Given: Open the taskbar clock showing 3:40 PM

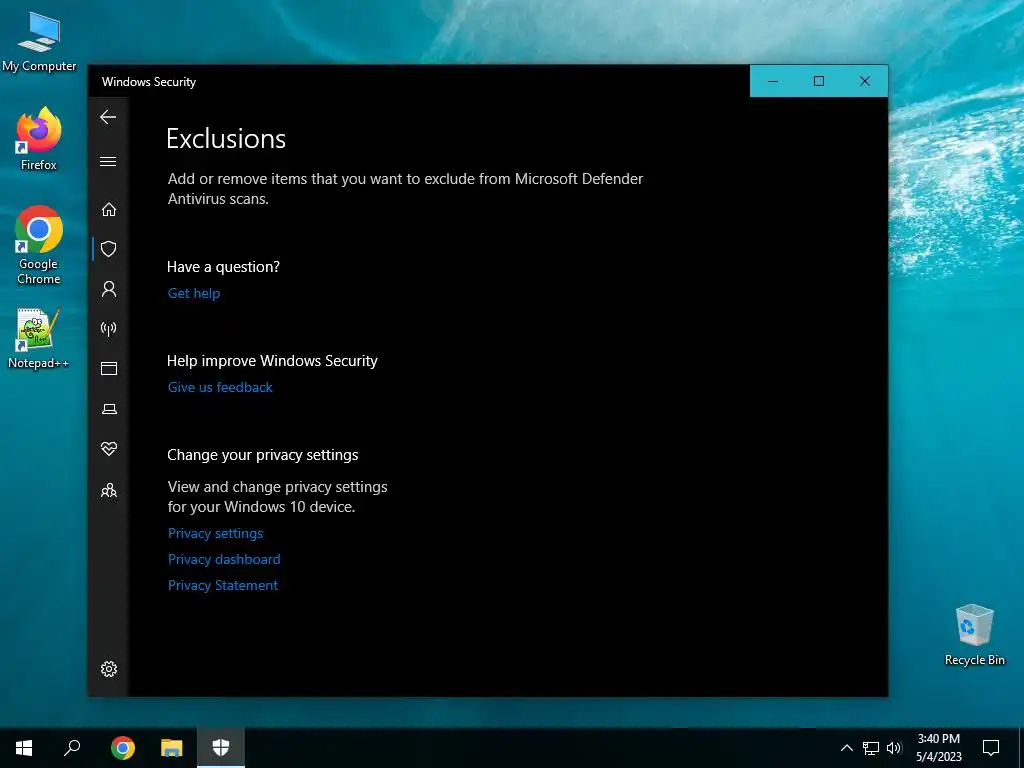Looking at the screenshot, I should coord(938,748).
